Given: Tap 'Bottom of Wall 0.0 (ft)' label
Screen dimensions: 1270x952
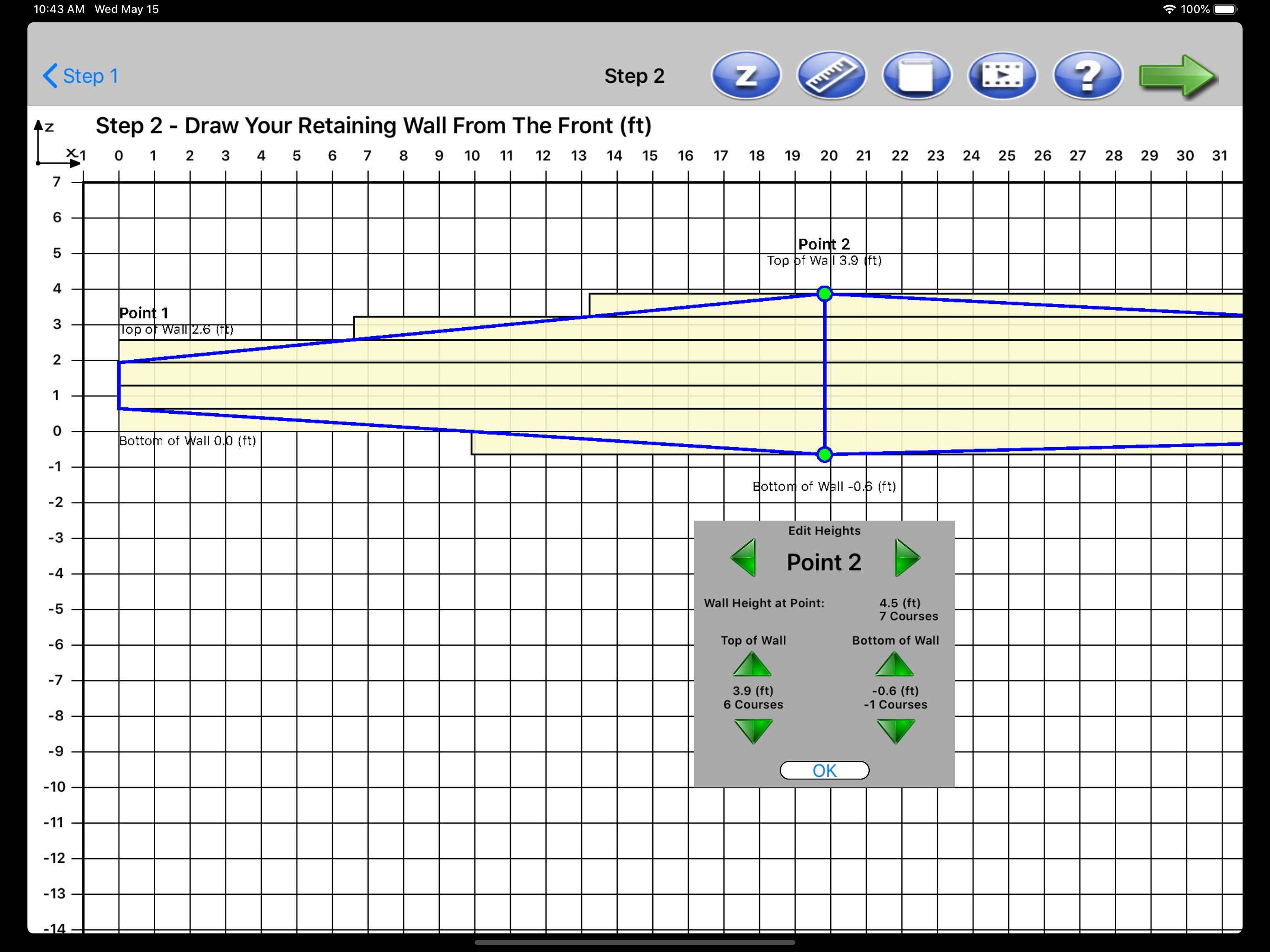Looking at the screenshot, I should pyautogui.click(x=187, y=441).
